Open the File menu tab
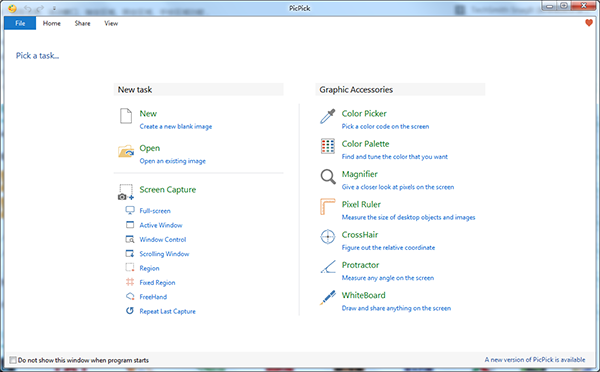Image resolution: width=600 pixels, height=372 pixels. pos(20,23)
